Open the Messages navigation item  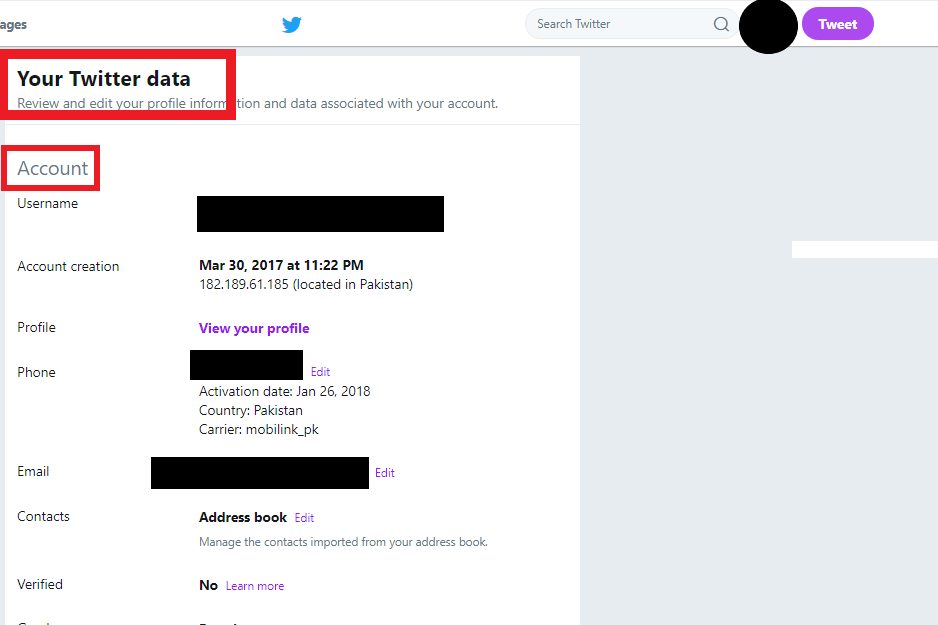tap(14, 25)
